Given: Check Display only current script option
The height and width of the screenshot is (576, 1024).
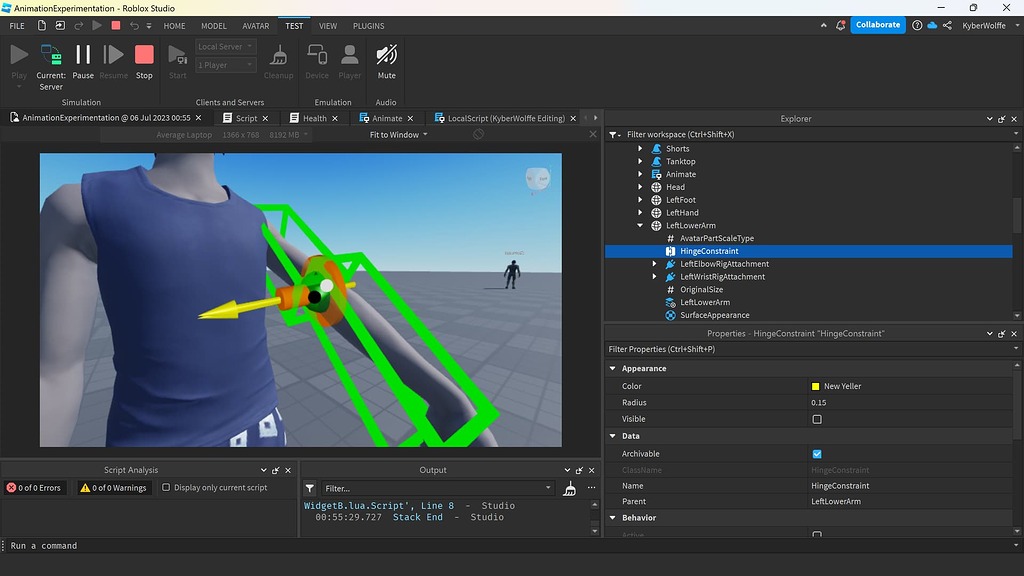Looking at the screenshot, I should tap(168, 487).
